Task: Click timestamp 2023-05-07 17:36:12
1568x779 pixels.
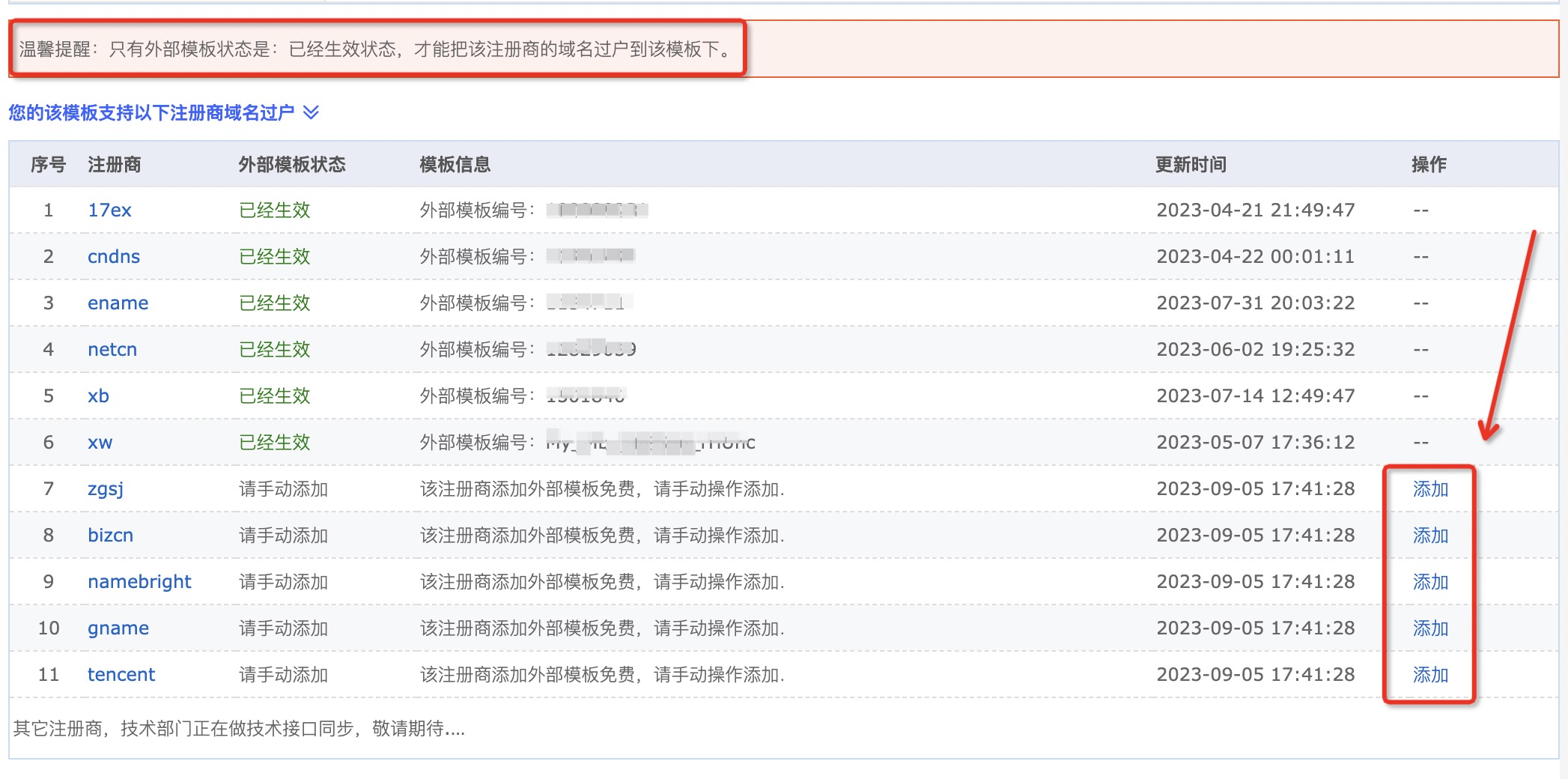Action: click(x=1256, y=443)
